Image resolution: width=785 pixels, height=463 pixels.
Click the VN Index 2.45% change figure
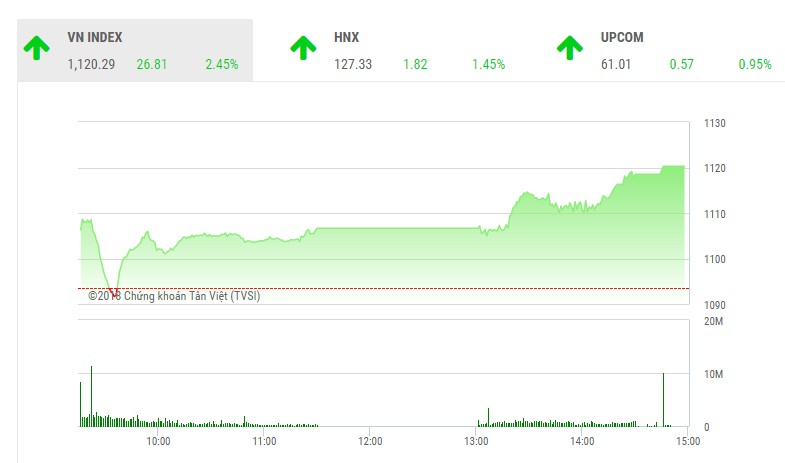[221, 64]
